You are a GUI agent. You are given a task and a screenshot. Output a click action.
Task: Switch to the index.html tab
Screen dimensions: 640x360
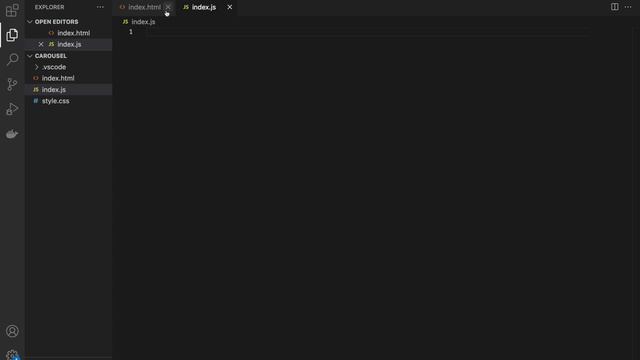click(x=144, y=7)
